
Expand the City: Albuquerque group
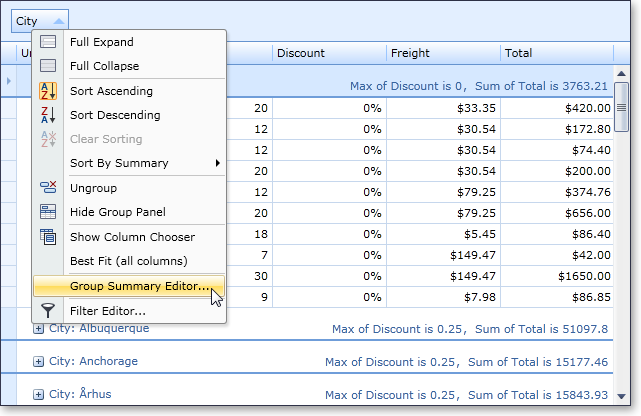[x=39, y=329]
